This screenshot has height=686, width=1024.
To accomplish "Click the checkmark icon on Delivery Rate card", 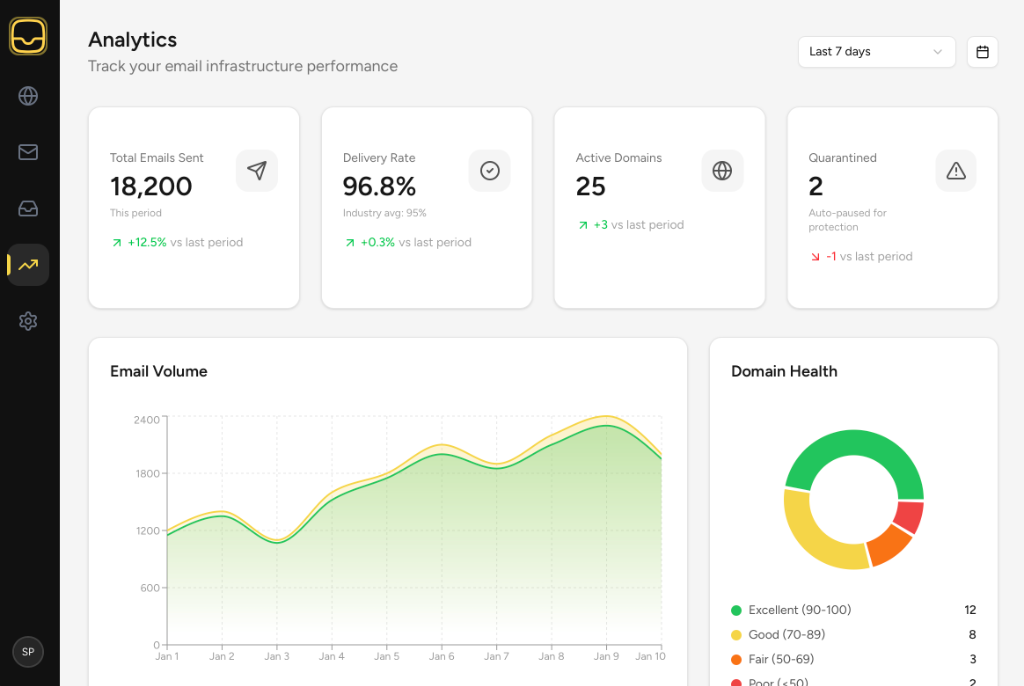I will click(489, 171).
